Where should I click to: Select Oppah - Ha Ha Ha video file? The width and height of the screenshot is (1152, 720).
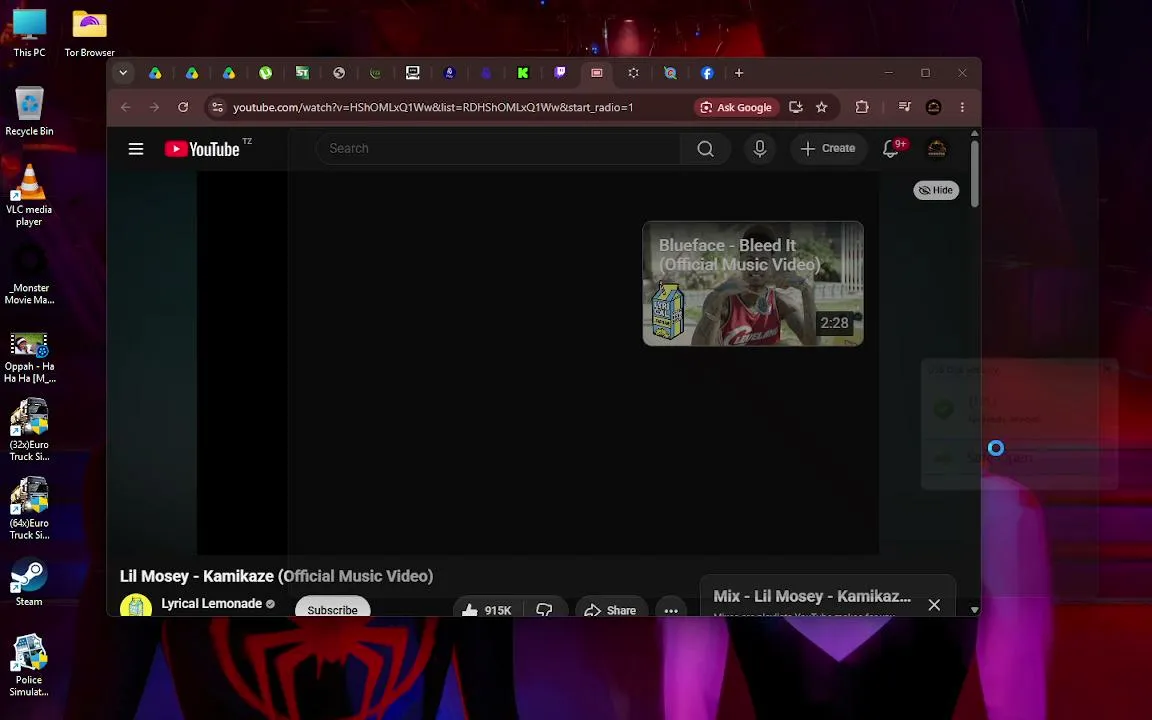click(x=29, y=358)
